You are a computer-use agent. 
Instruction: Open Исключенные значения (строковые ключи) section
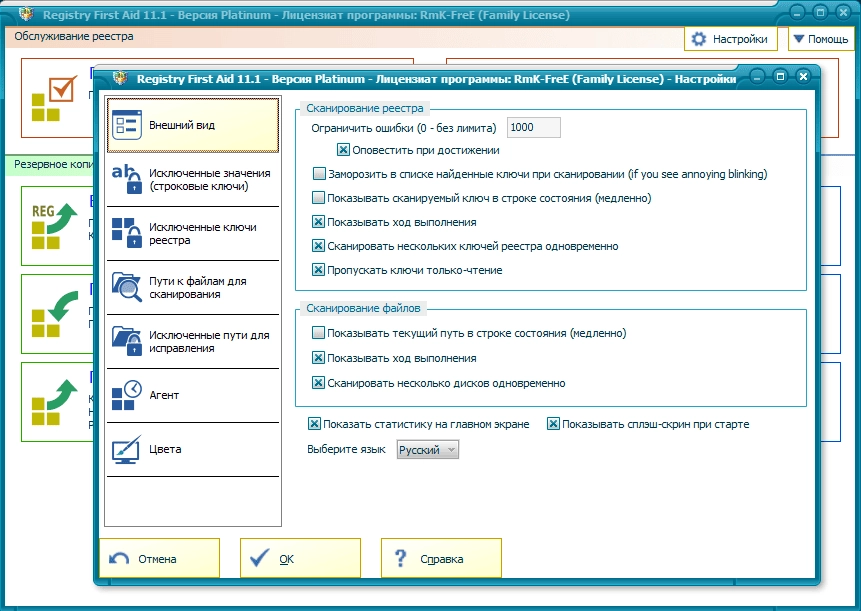pos(193,180)
